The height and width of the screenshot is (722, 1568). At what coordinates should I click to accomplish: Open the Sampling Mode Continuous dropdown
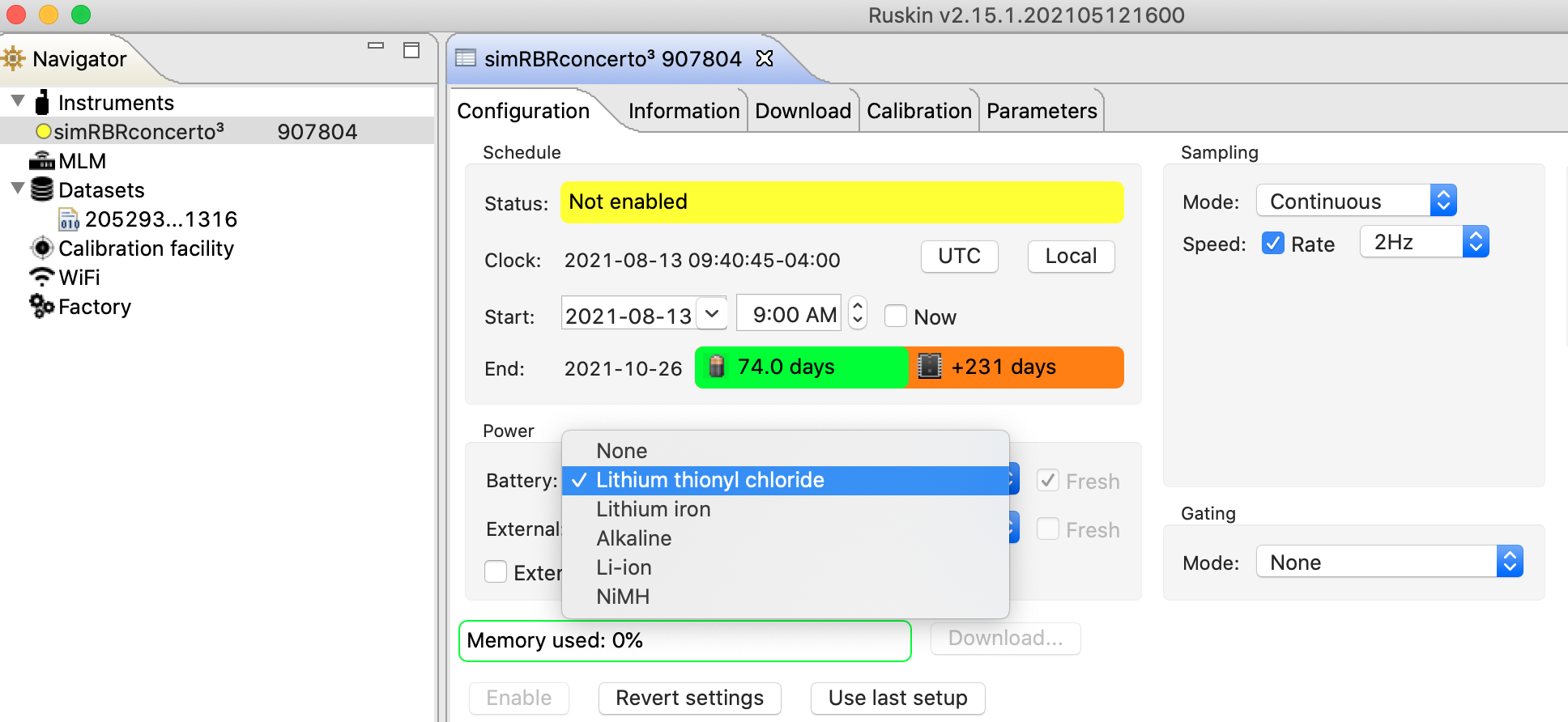pyautogui.click(x=1356, y=201)
